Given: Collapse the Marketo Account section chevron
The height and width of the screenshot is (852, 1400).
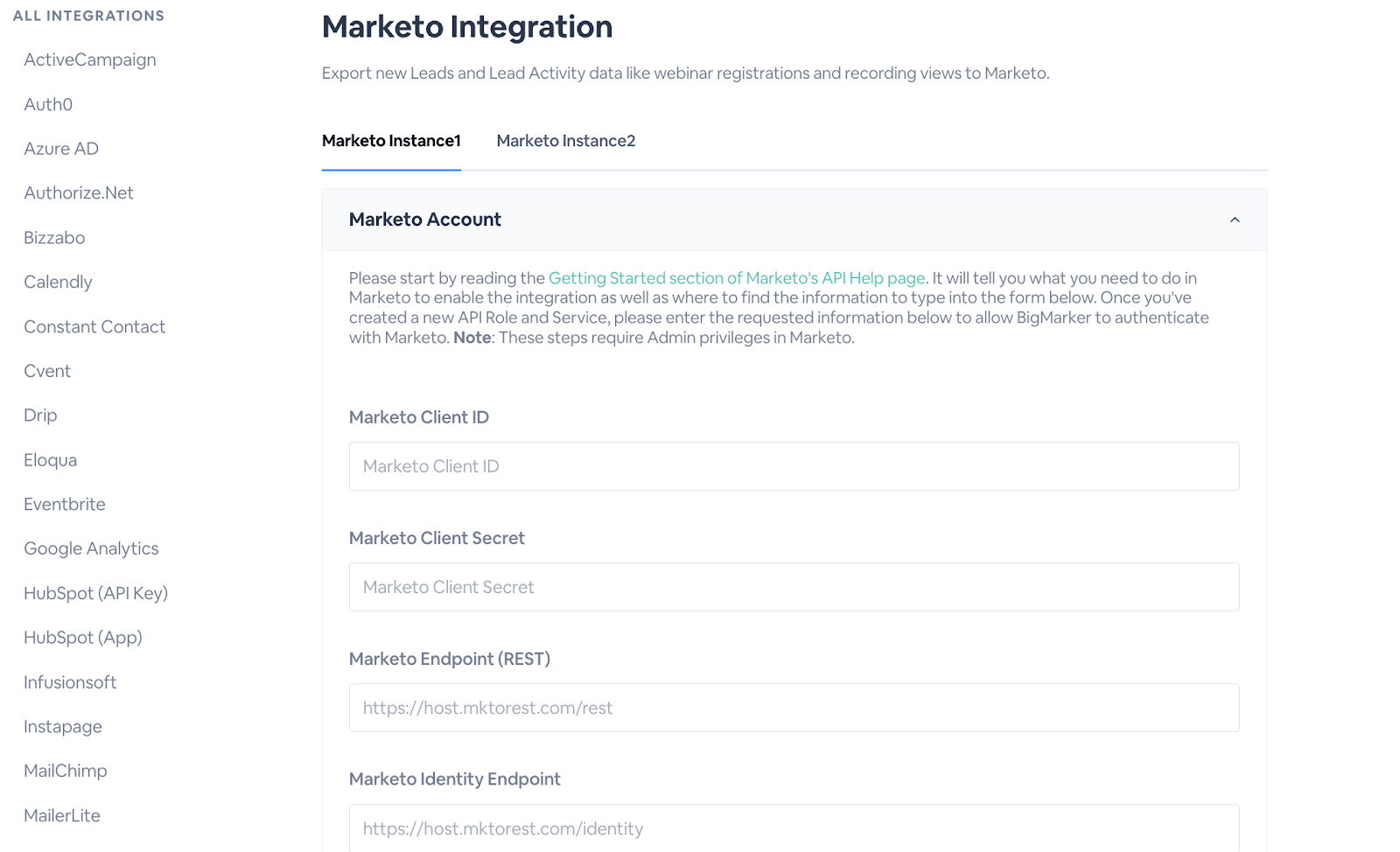Looking at the screenshot, I should 1235,220.
